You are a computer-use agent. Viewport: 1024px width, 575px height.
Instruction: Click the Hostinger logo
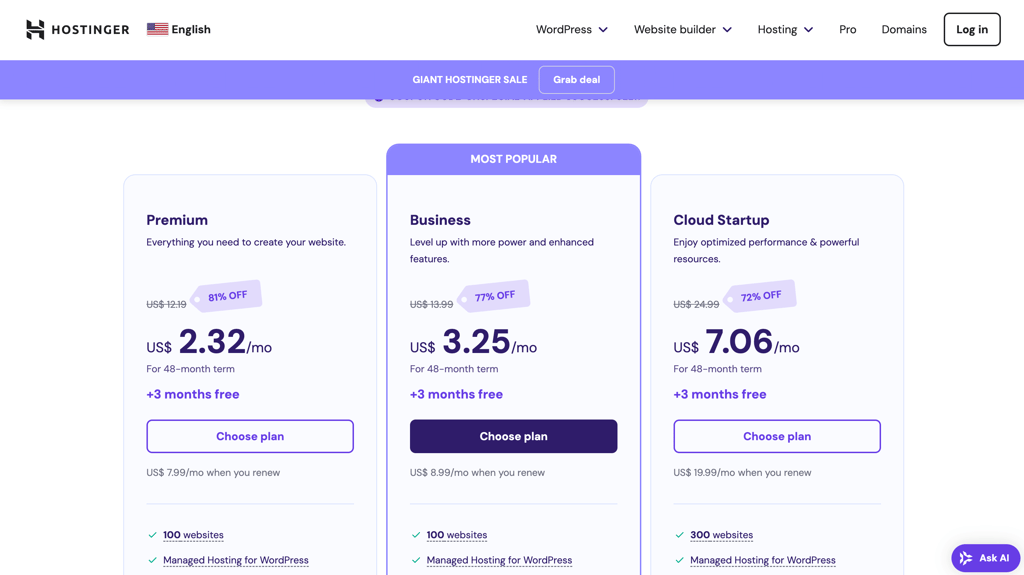point(78,29)
